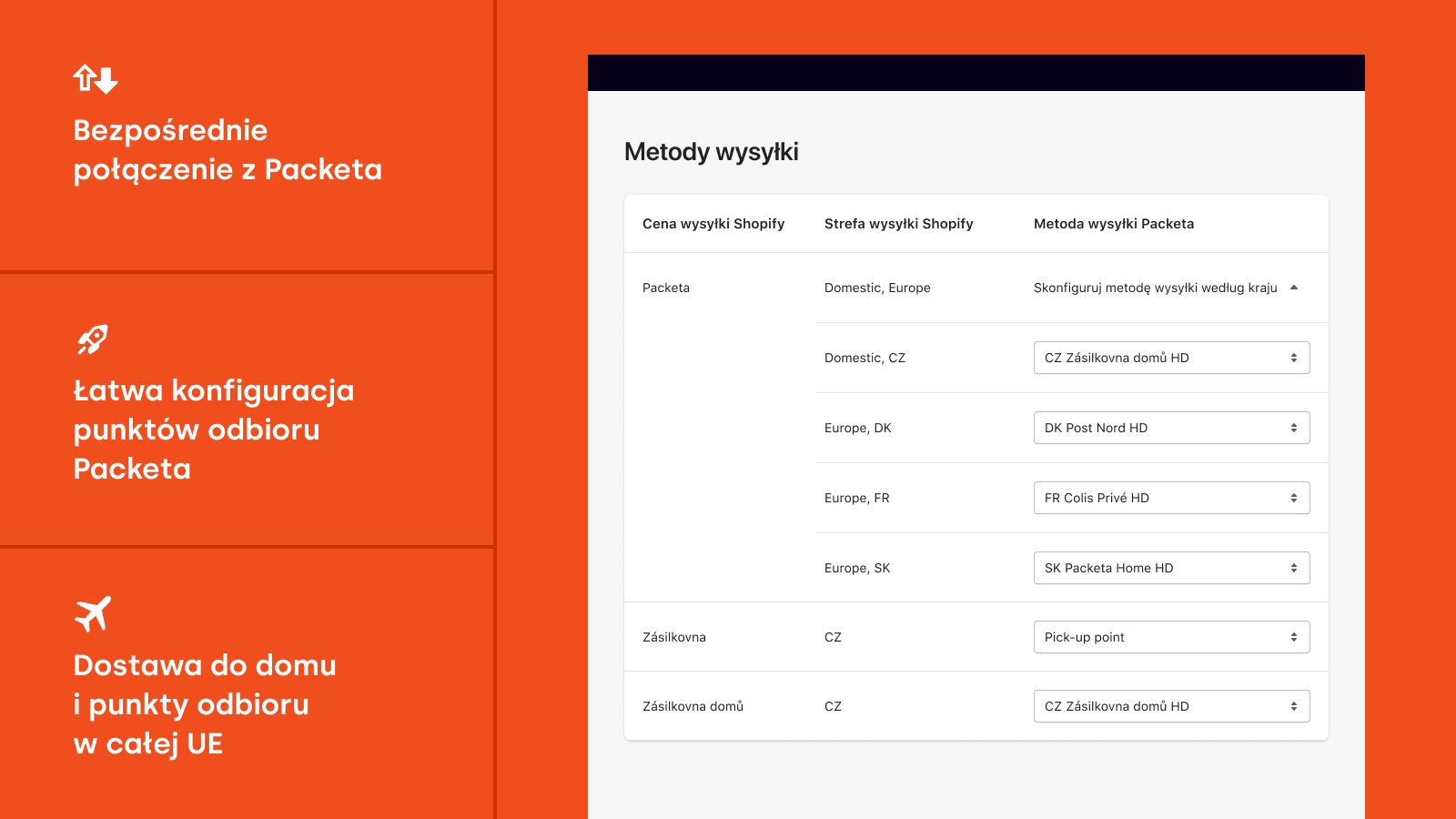
Task: Open the Zásilkovna domů row dropdown
Action: pyautogui.click(x=1171, y=706)
